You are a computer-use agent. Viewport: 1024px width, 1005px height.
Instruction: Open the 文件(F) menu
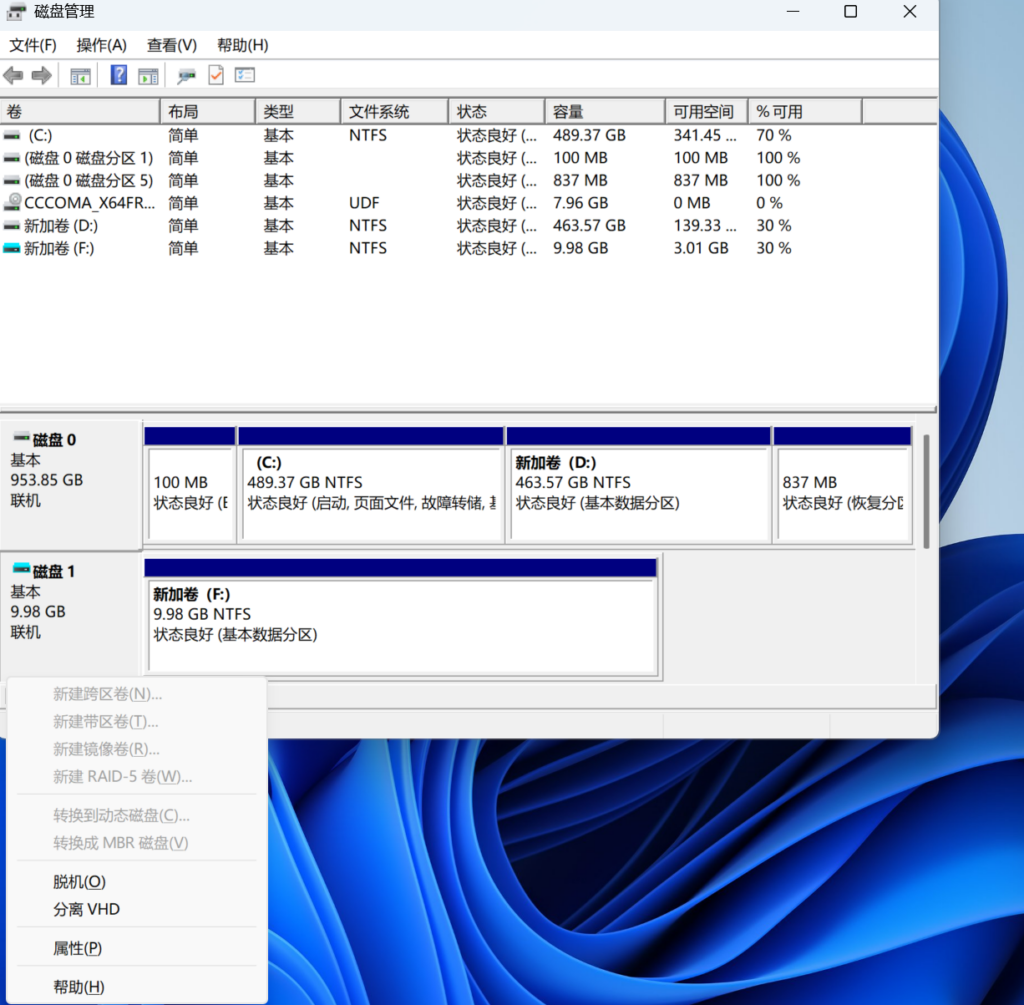pos(33,45)
